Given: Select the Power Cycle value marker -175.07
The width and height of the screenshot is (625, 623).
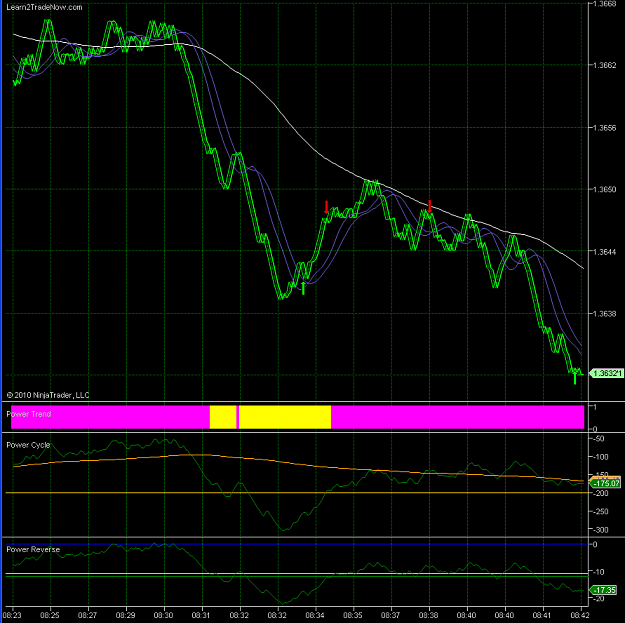Looking at the screenshot, I should point(606,483).
